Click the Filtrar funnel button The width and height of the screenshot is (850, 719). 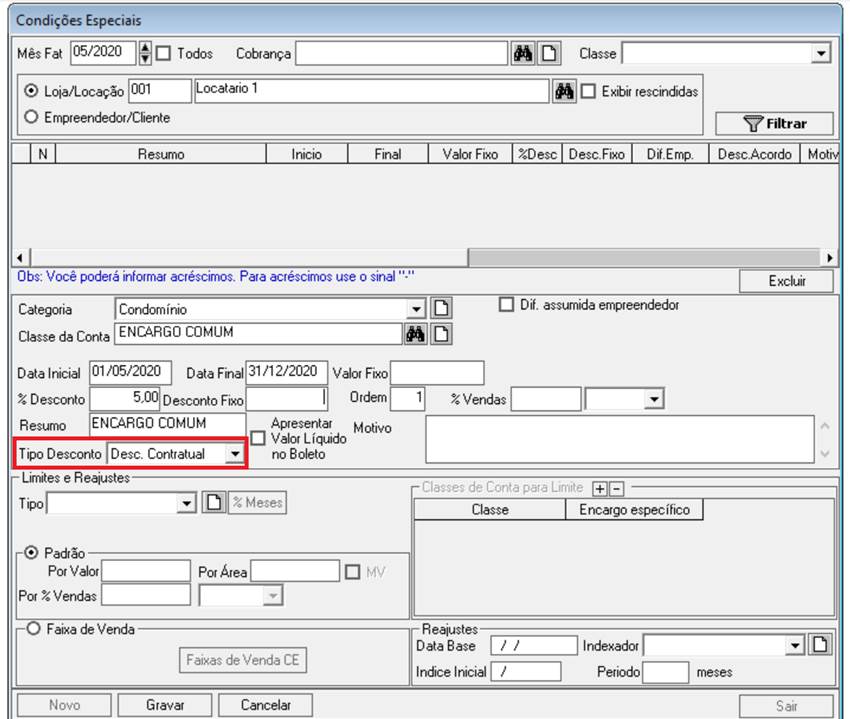point(774,123)
